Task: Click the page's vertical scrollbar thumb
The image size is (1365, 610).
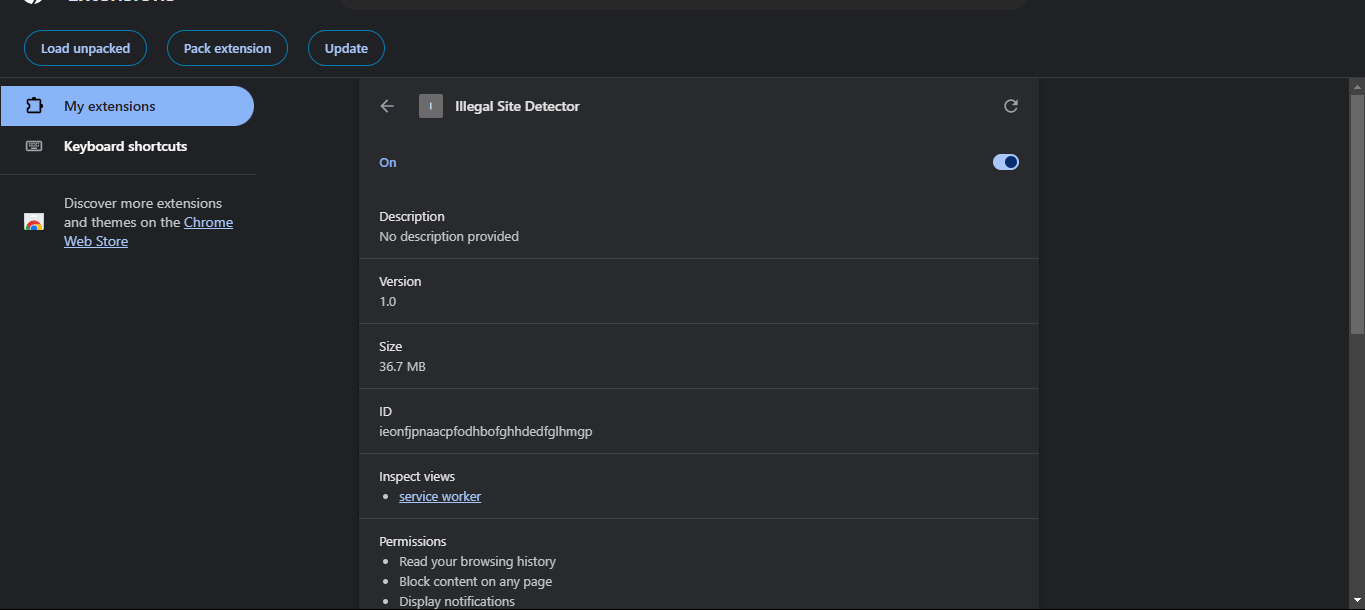Action: [x=1357, y=214]
